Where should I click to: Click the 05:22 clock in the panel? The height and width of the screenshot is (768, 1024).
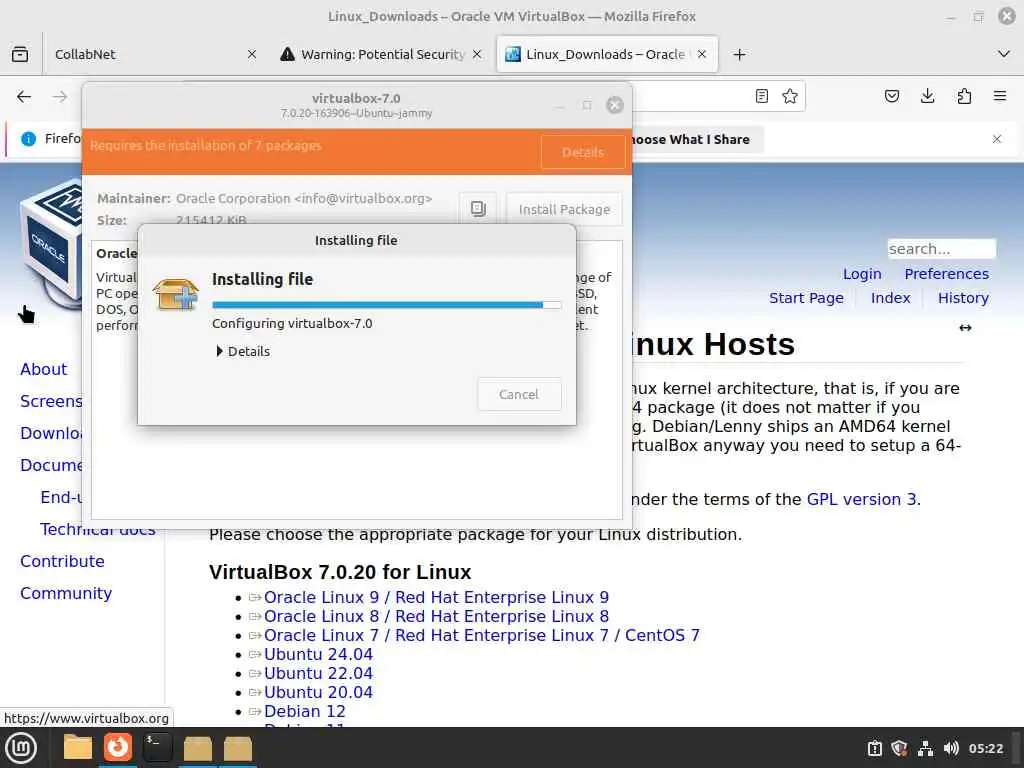click(x=985, y=748)
